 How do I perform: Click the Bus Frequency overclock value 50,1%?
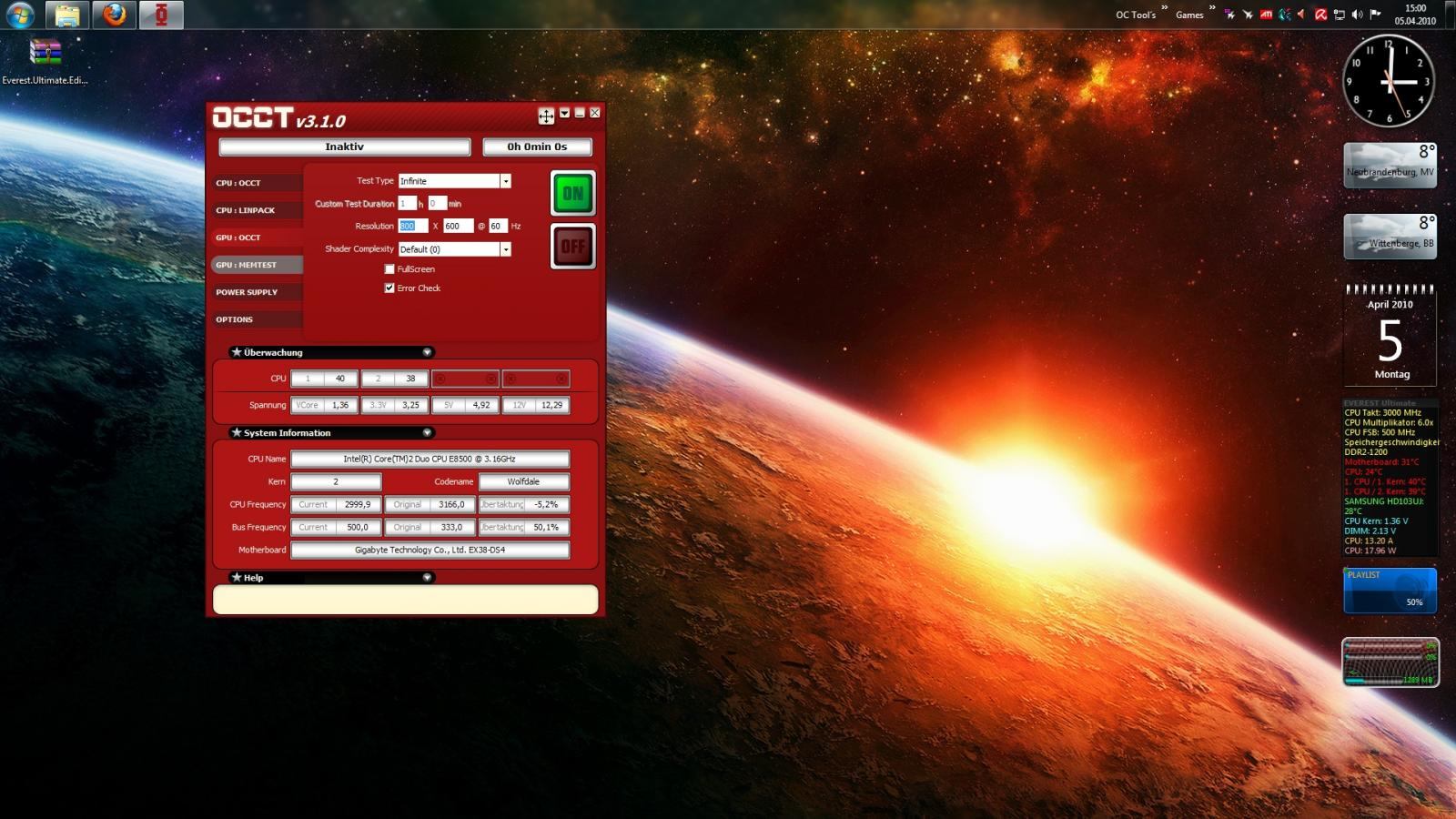[x=547, y=528]
